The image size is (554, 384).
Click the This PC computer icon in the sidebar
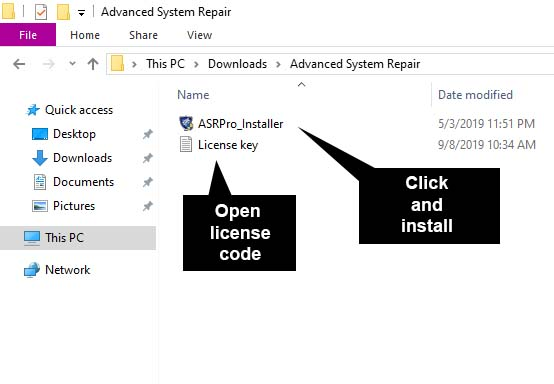click(32, 238)
